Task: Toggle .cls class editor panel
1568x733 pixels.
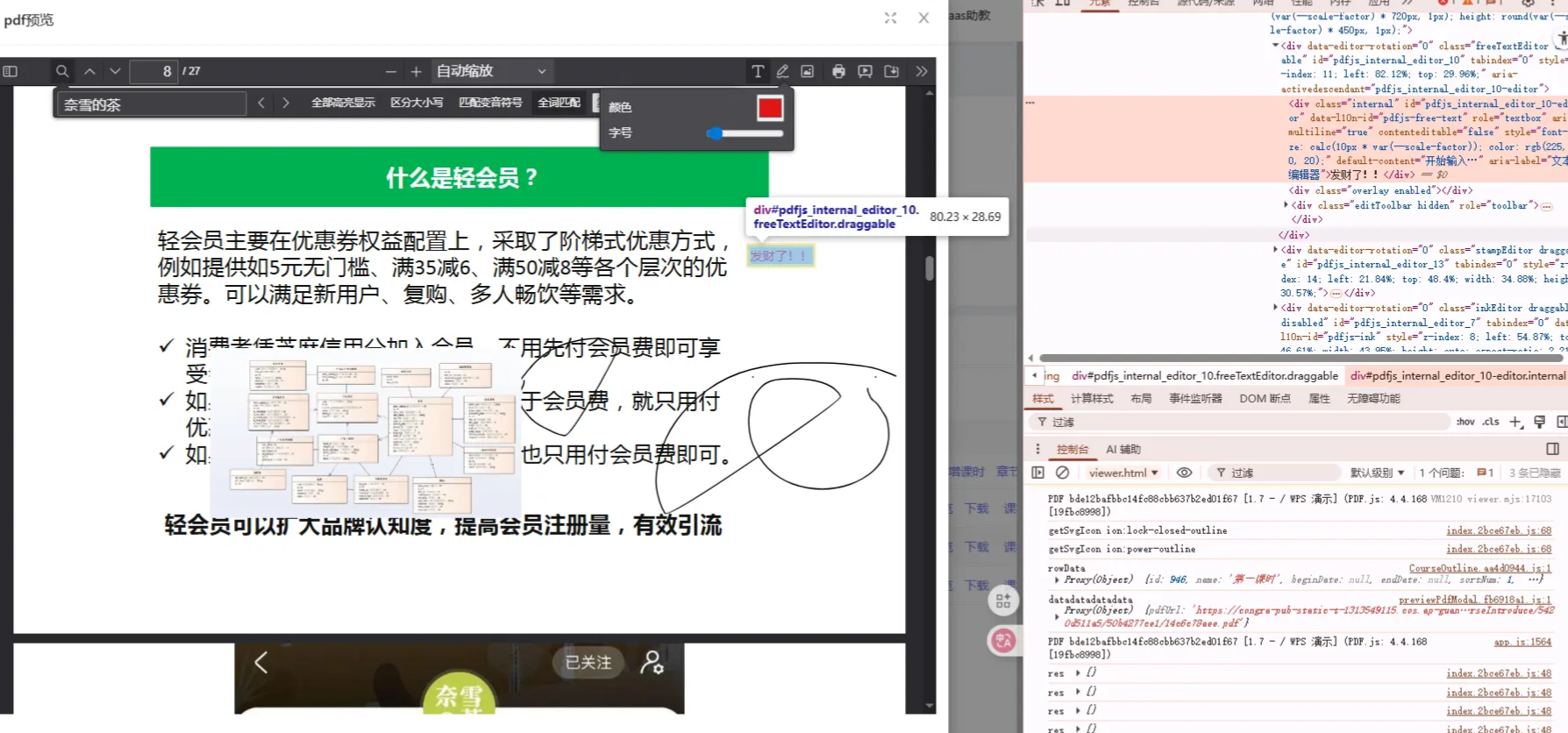Action: pos(1491,422)
